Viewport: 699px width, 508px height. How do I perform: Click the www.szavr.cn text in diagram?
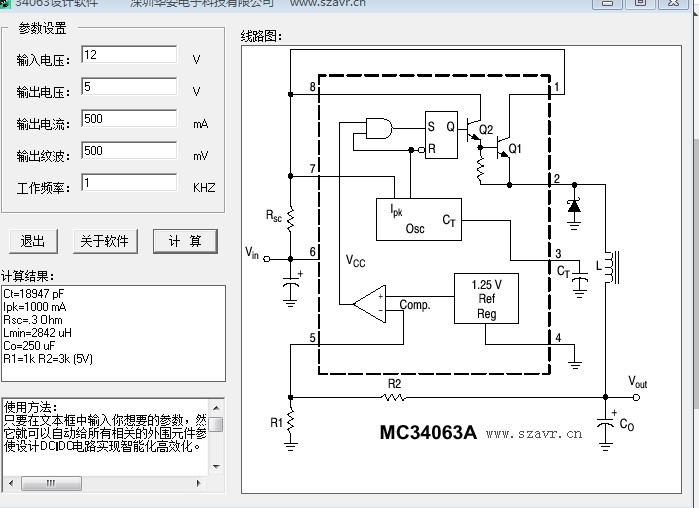pyautogui.click(x=534, y=434)
